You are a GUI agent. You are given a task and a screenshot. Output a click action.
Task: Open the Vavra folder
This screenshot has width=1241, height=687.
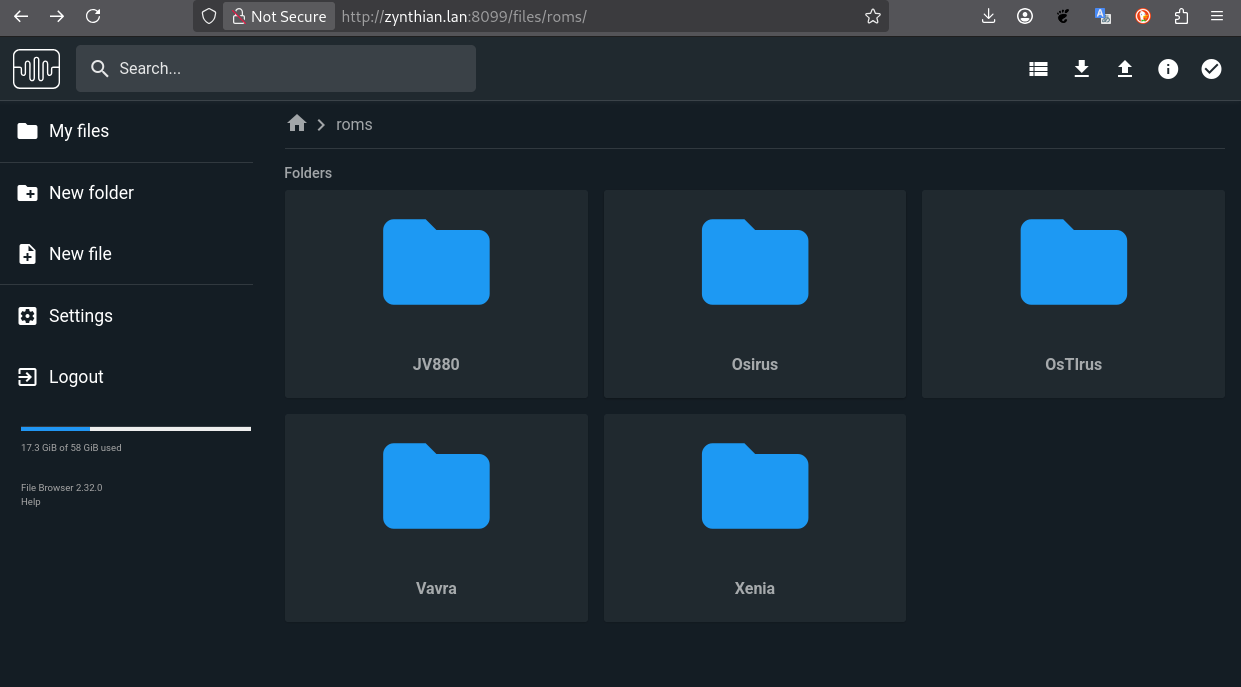[436, 518]
